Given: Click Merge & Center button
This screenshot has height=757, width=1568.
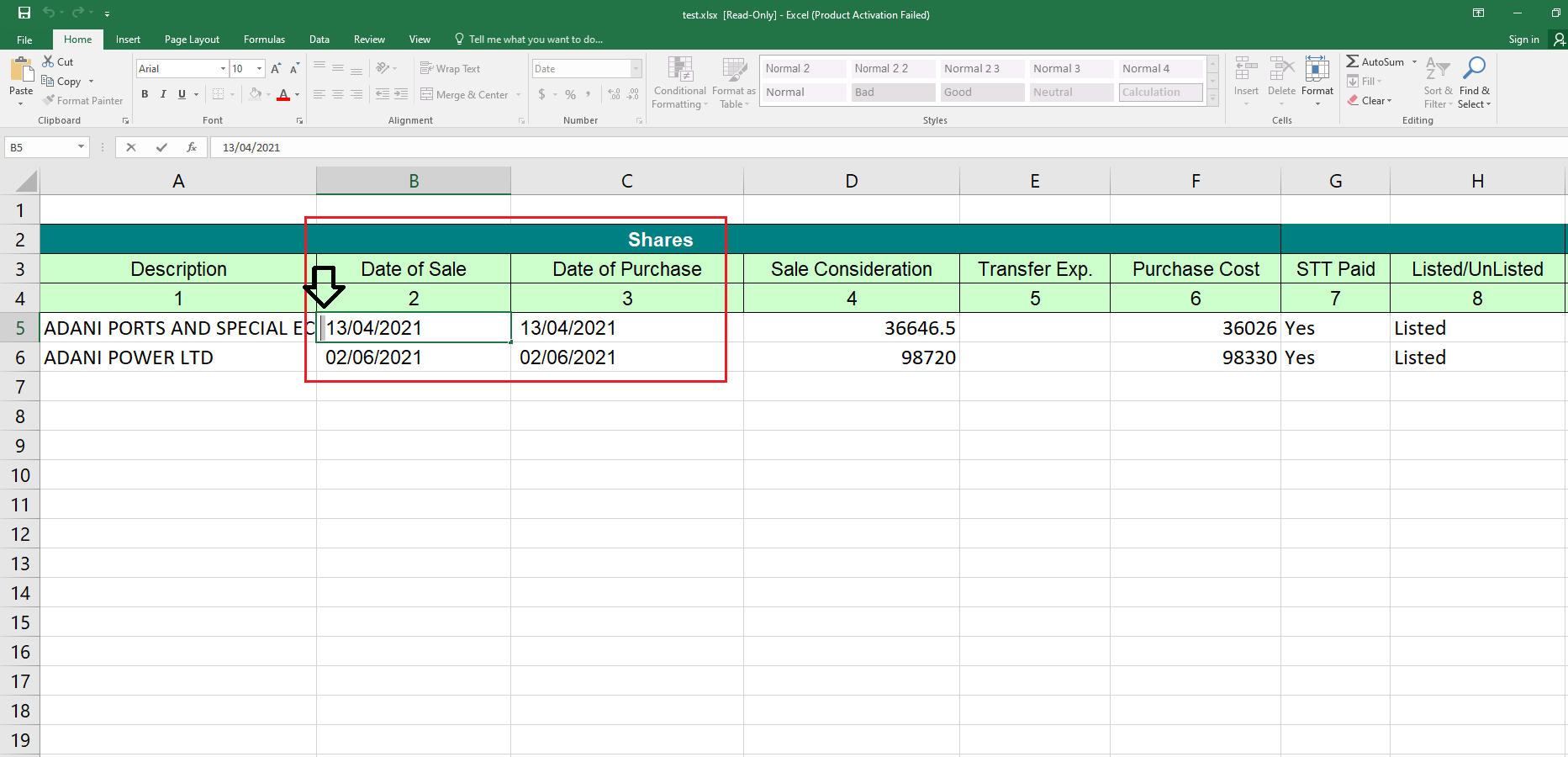Looking at the screenshot, I should (x=465, y=94).
